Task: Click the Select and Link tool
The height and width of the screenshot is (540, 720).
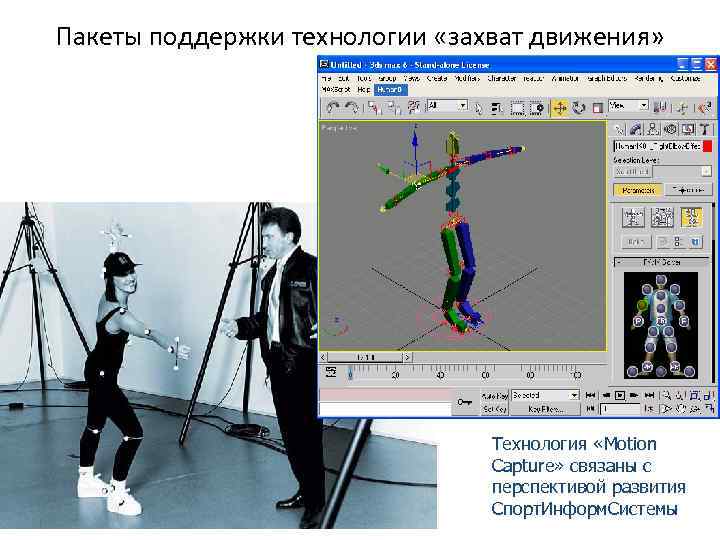Action: pyautogui.click(x=373, y=108)
